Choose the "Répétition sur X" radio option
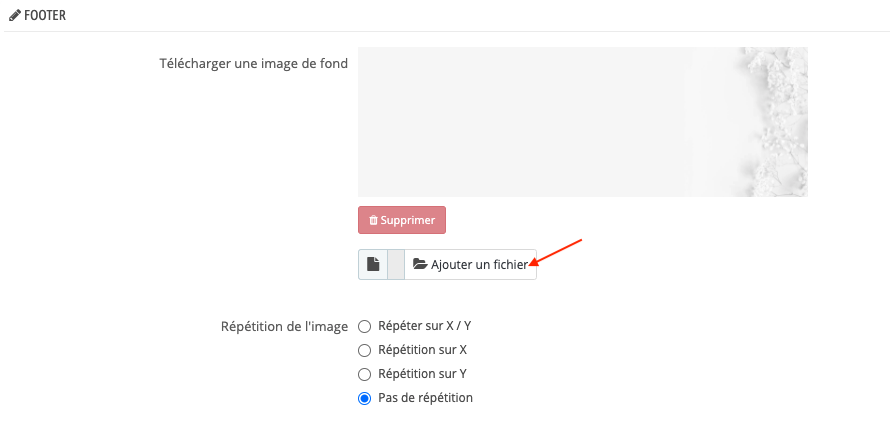This screenshot has height=422, width=890. pos(365,350)
